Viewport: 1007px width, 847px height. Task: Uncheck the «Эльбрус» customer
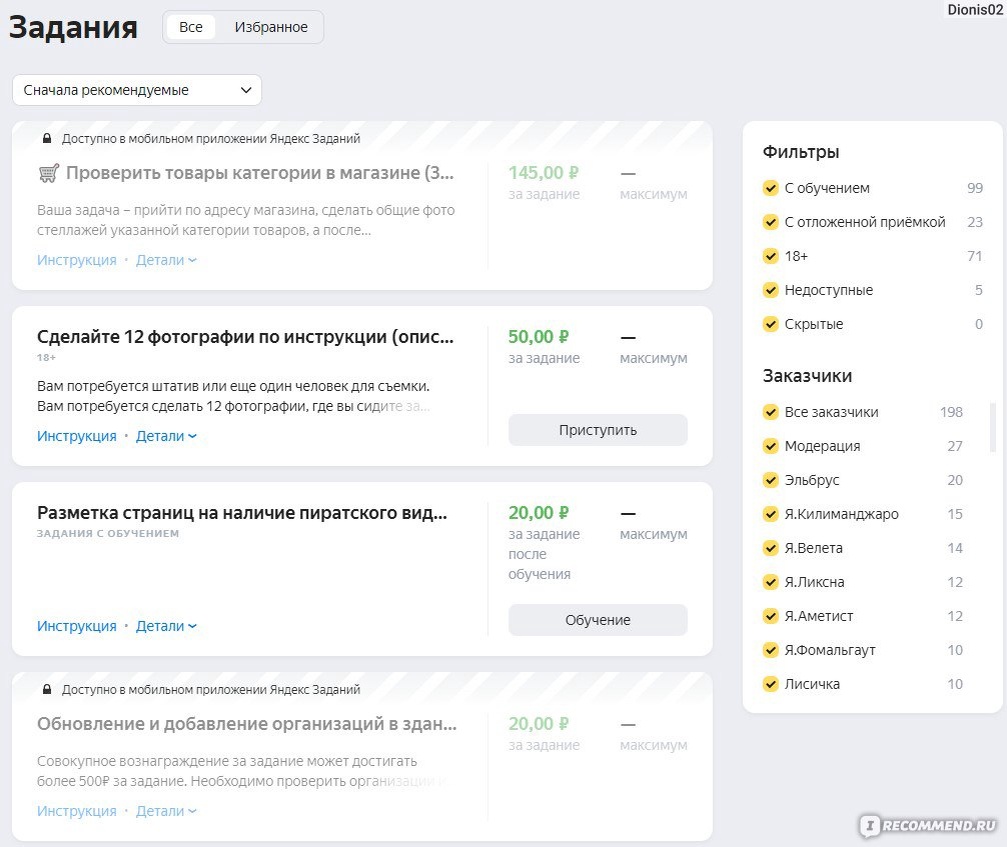[771, 479]
